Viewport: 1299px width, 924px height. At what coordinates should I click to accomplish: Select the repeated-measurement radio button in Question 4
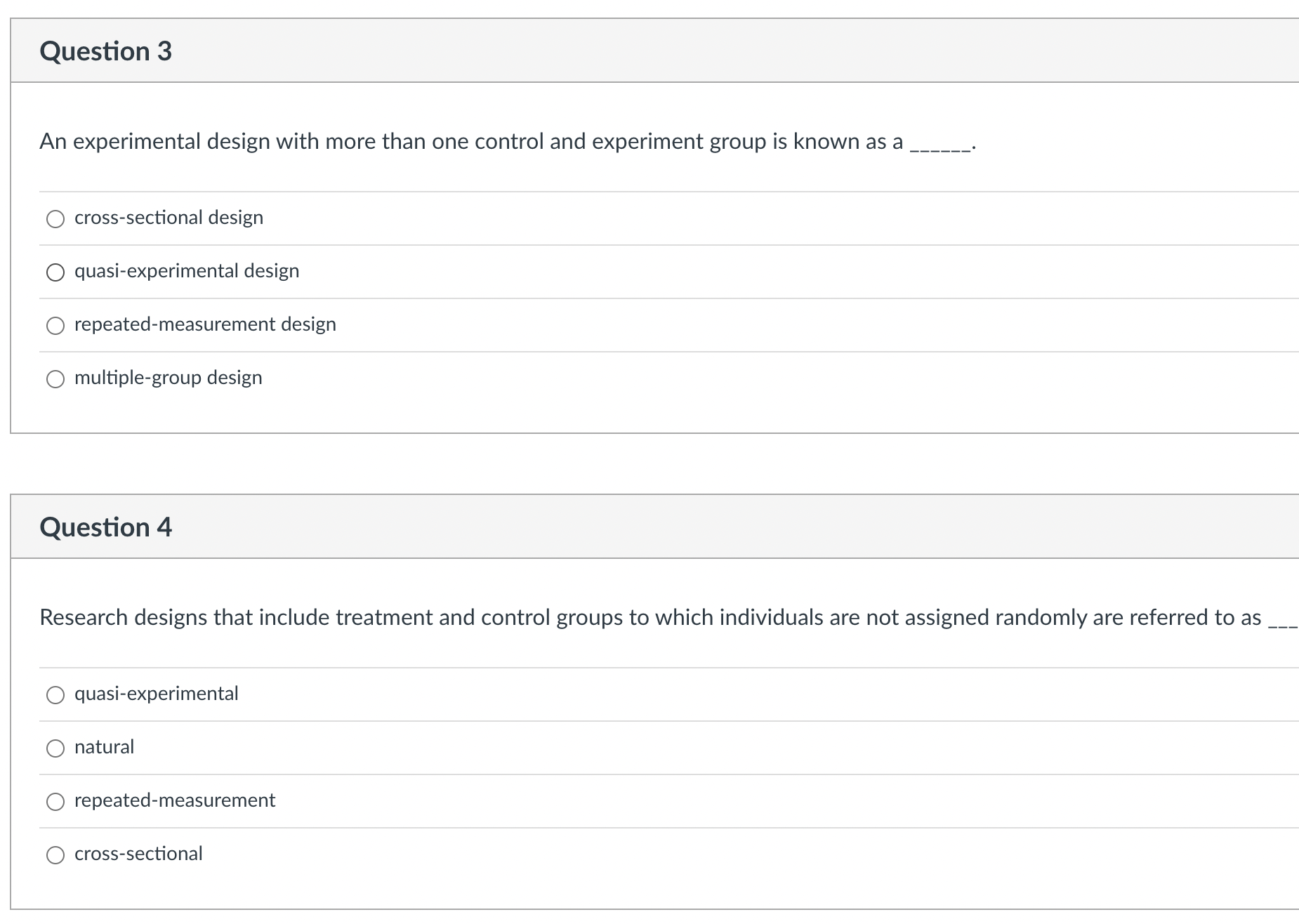pyautogui.click(x=55, y=801)
